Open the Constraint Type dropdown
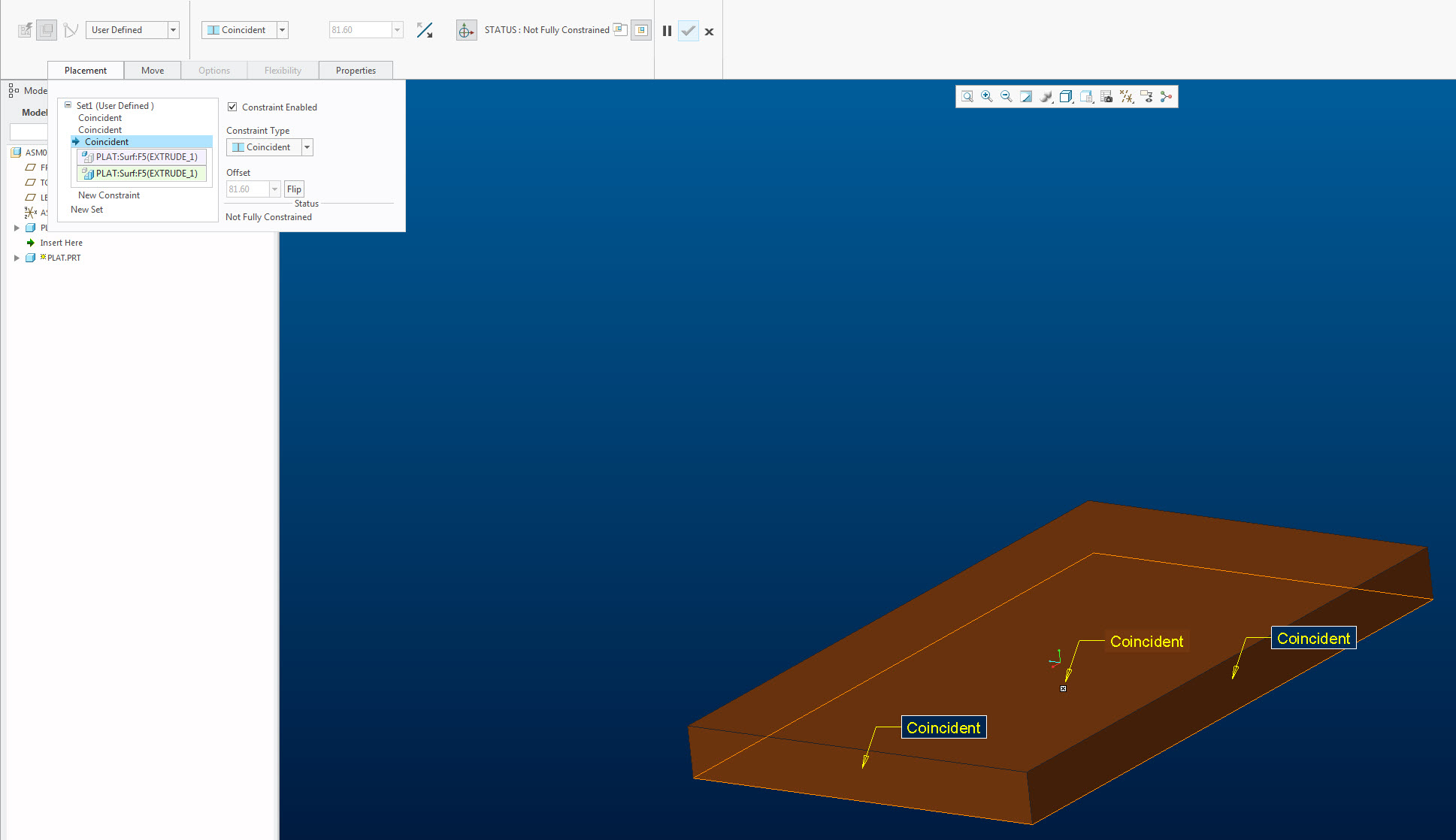The height and width of the screenshot is (840, 1456). pyautogui.click(x=306, y=147)
